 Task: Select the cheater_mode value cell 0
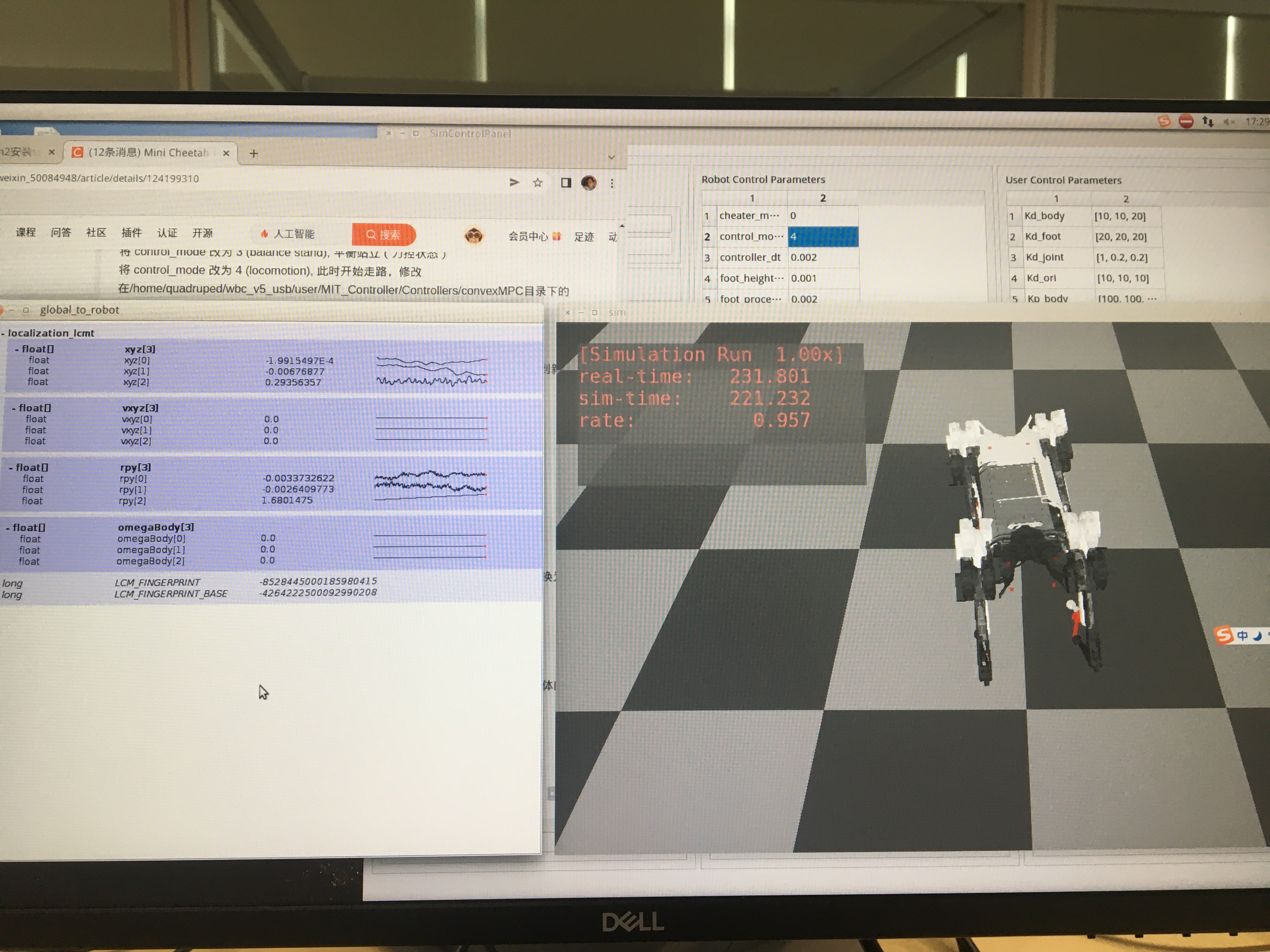[823, 216]
